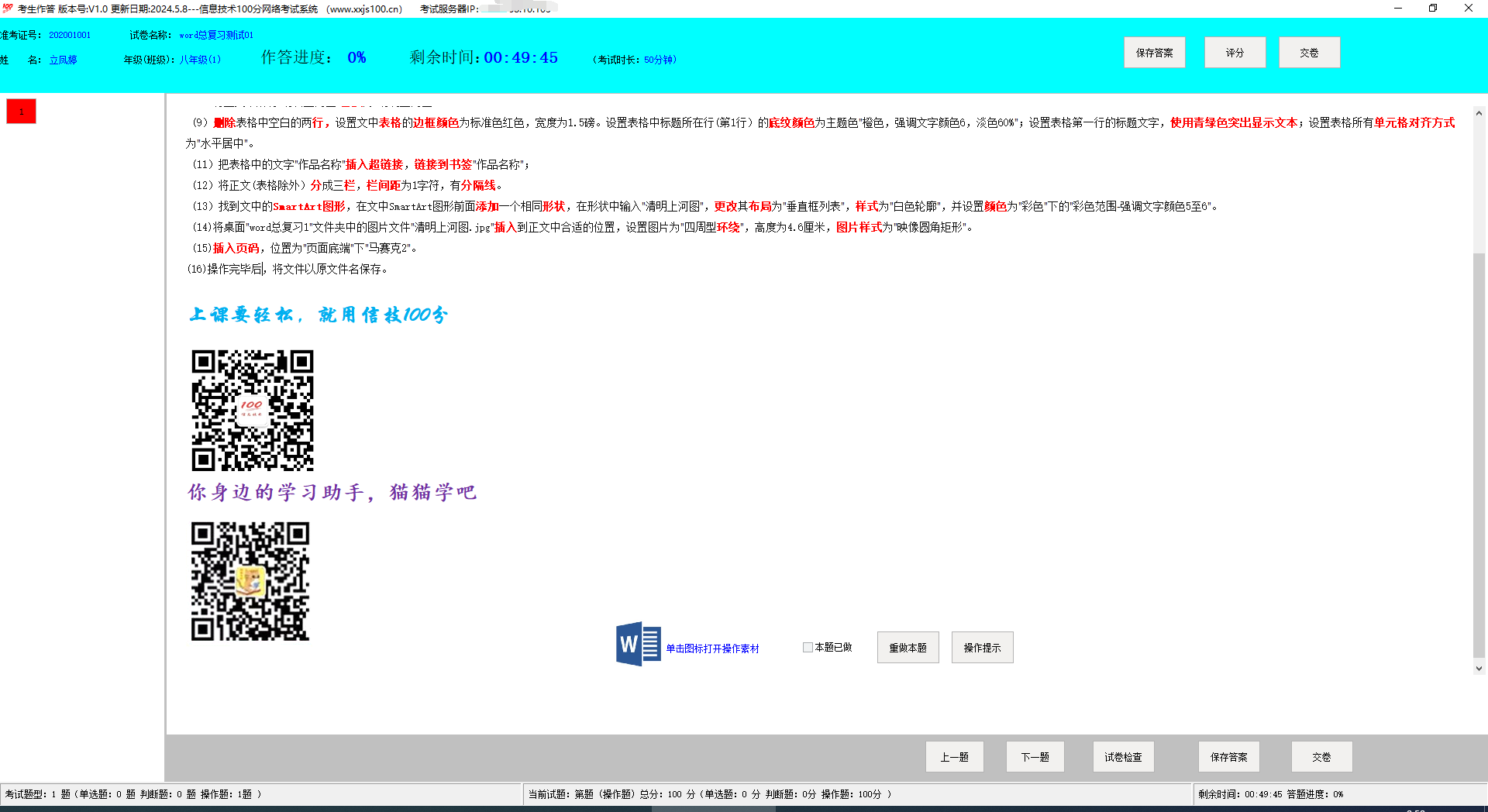
Task: Click the second QR code below 猫猫学吧 slogan
Action: [250, 581]
